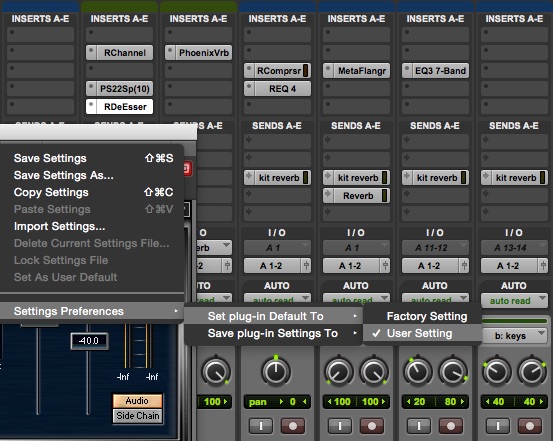553x441 pixels.
Task: Open the b: keys group dropdown
Action: click(514, 336)
